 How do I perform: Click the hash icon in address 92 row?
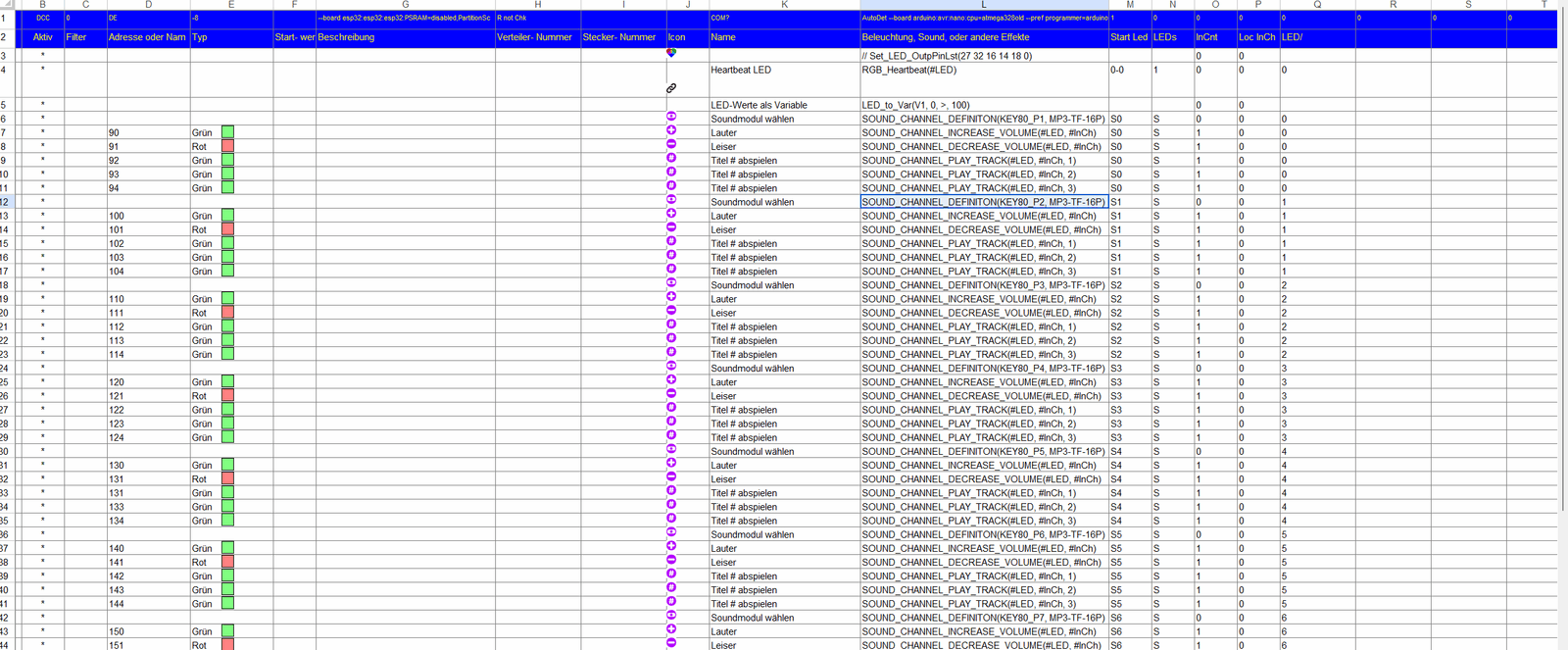pyautogui.click(x=671, y=158)
